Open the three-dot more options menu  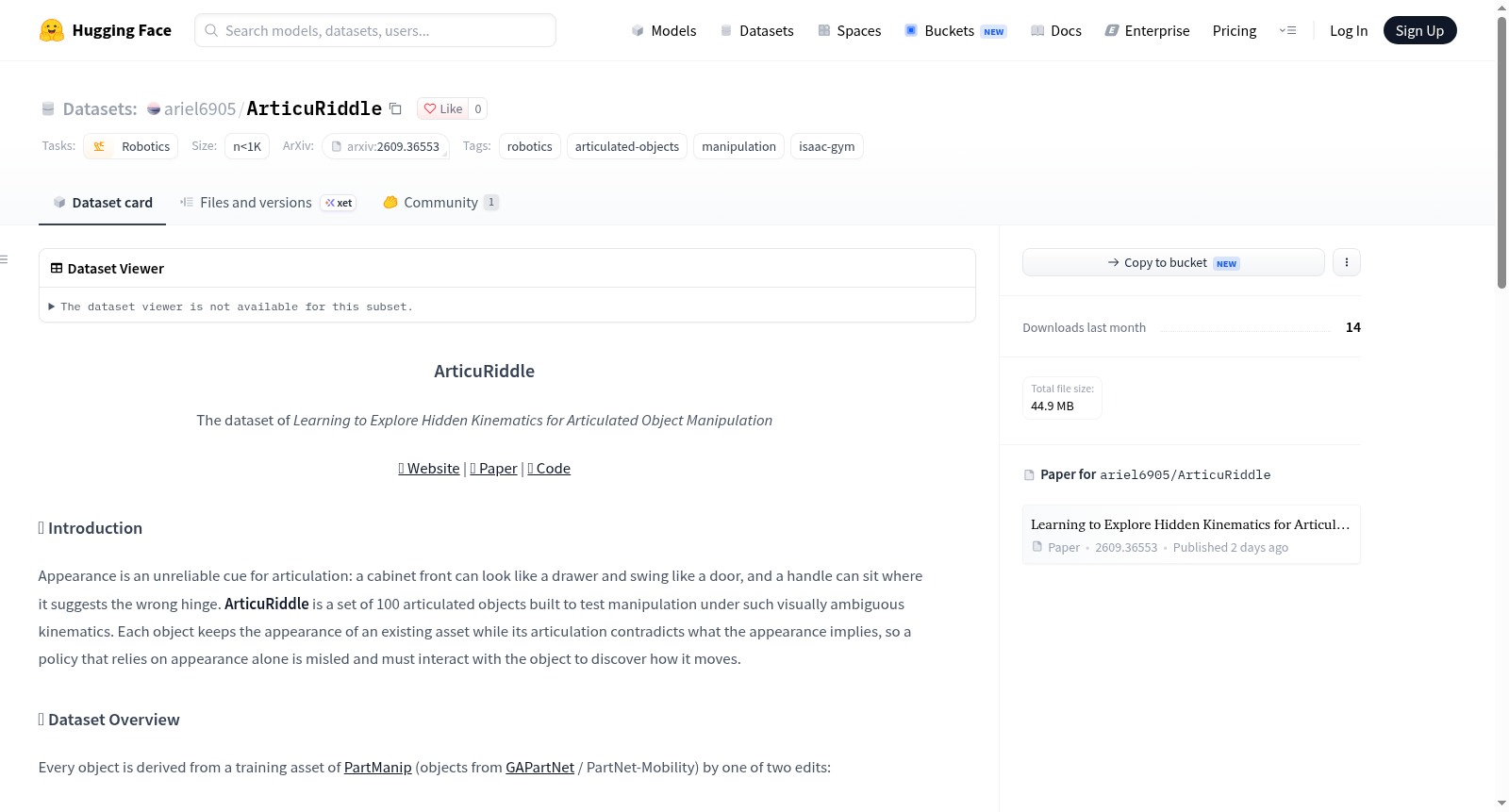(1347, 262)
